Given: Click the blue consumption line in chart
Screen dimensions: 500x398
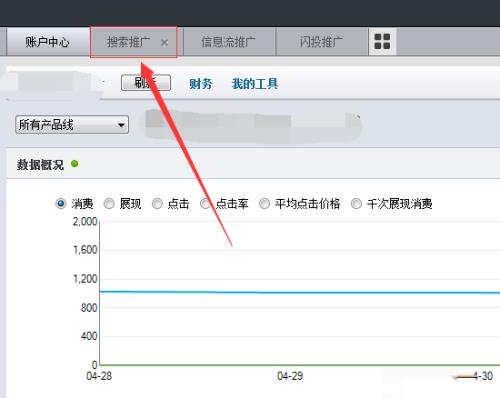Looking at the screenshot, I should coord(300,292).
